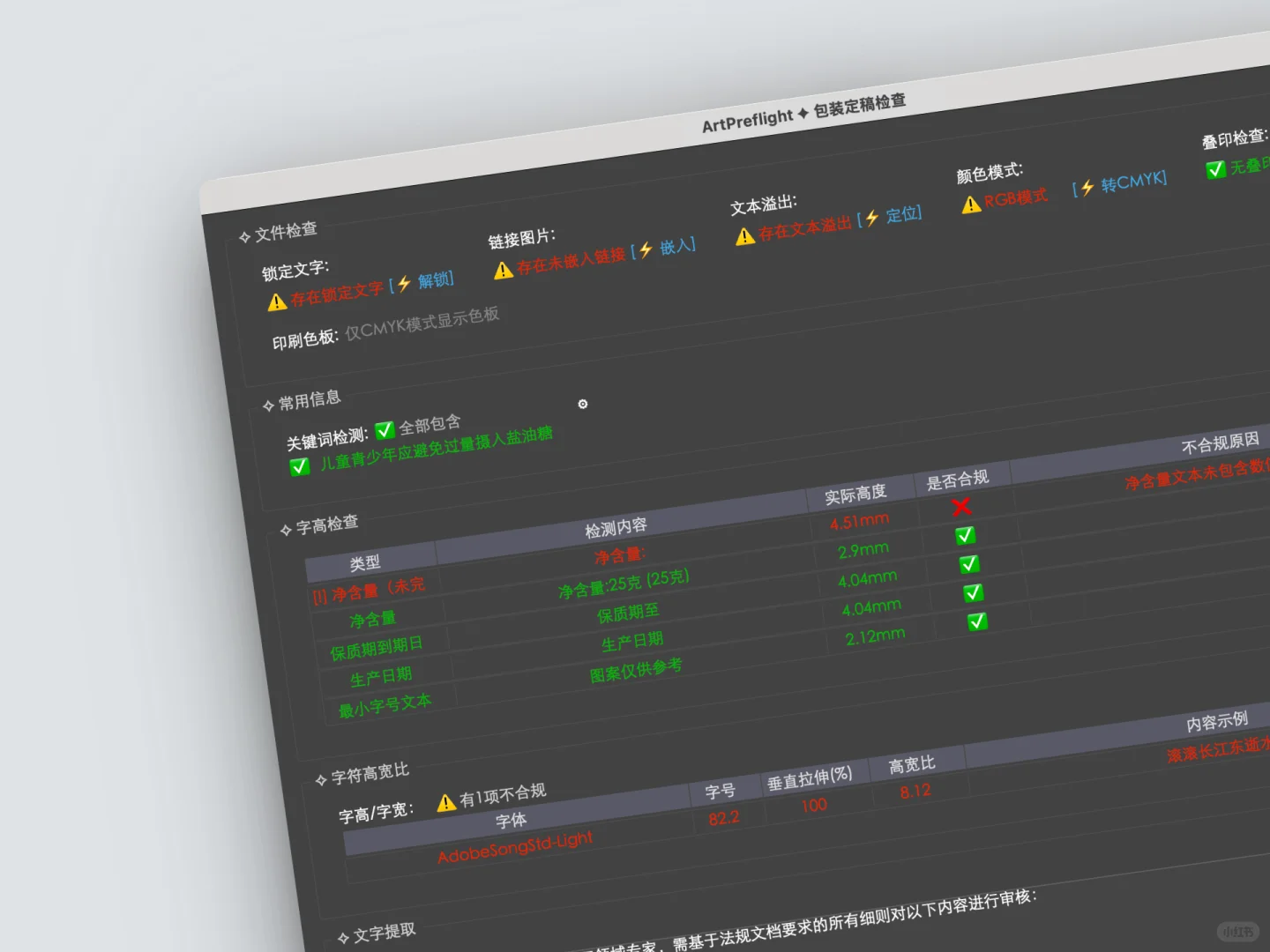This screenshot has height=952, width=1270.
Task: Click the compliance check in the 保质期至 row
Action: click(969, 564)
